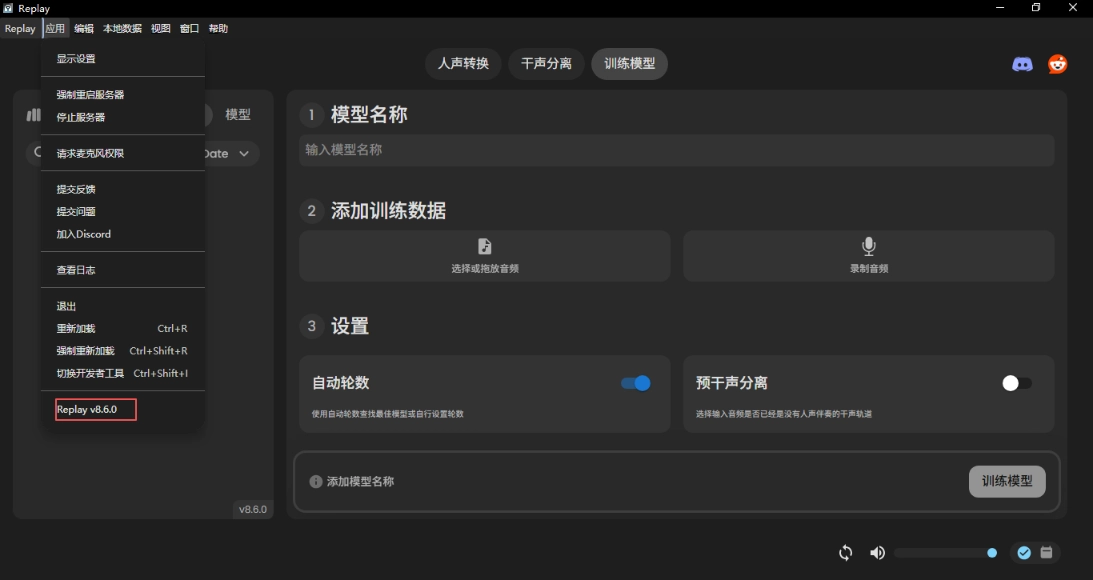The image size is (1093, 580).
Task: Choose 强制重启服务器 menu entry
Action: pyautogui.click(x=90, y=95)
